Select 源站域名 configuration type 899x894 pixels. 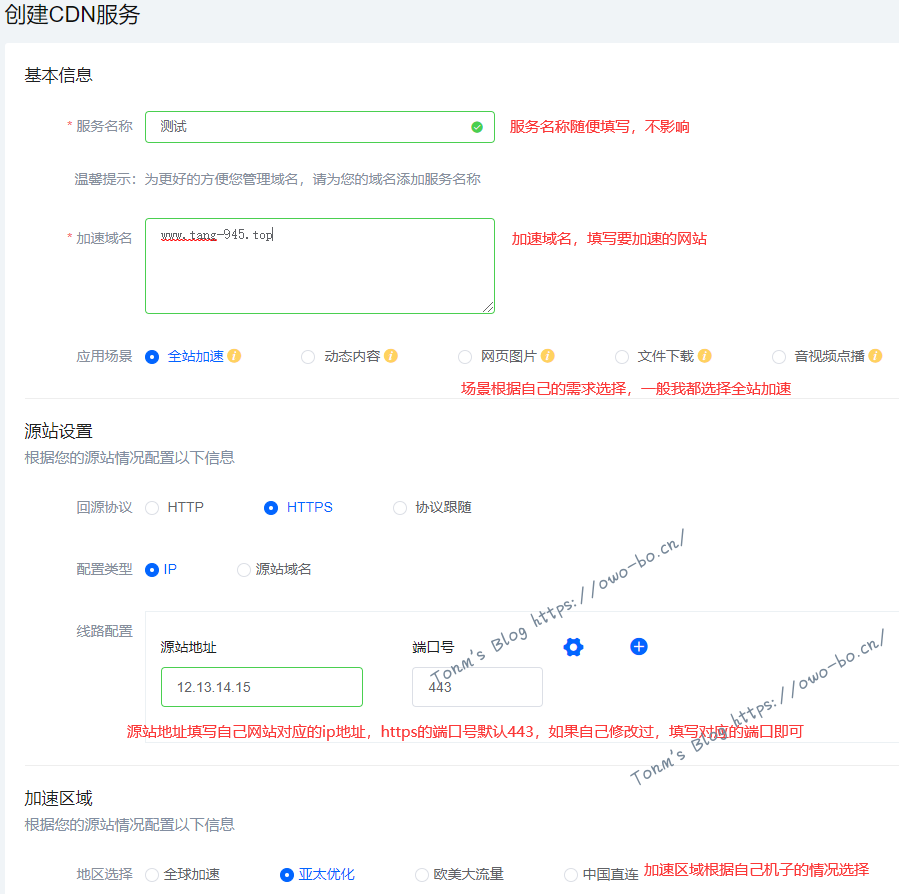[244, 570]
